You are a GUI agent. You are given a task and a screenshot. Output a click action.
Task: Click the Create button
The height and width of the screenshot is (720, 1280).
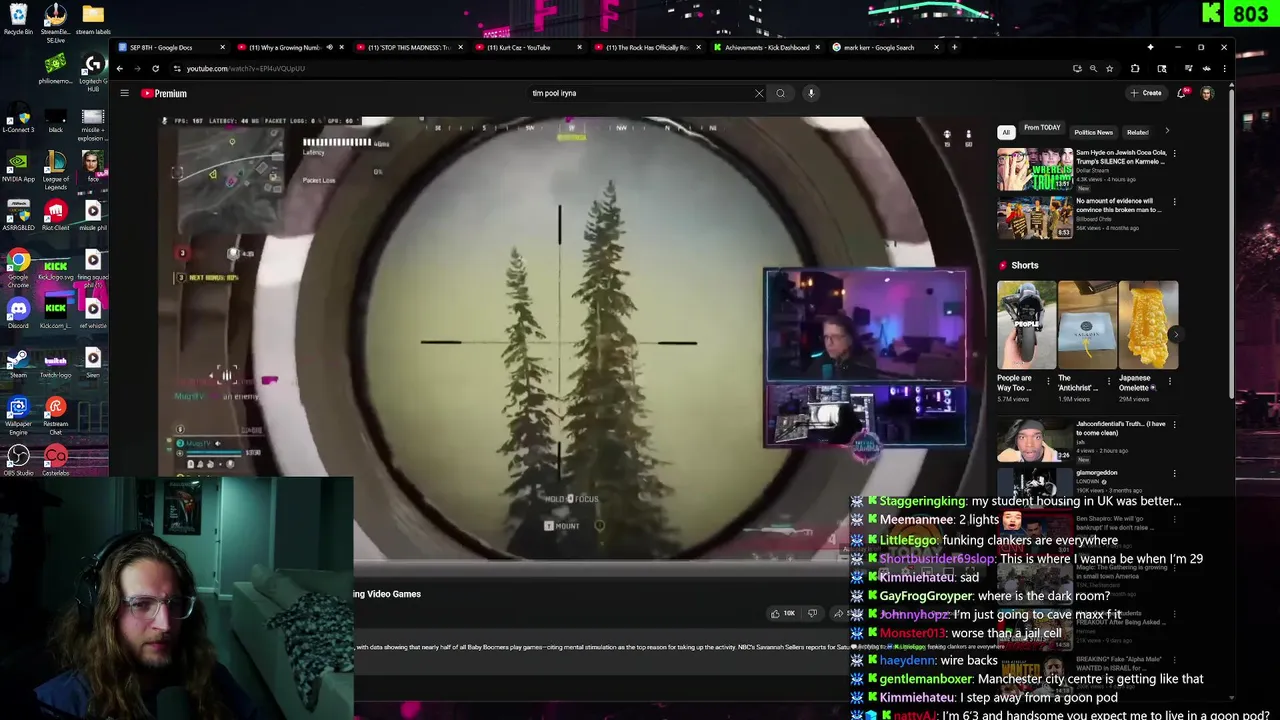coord(1146,93)
